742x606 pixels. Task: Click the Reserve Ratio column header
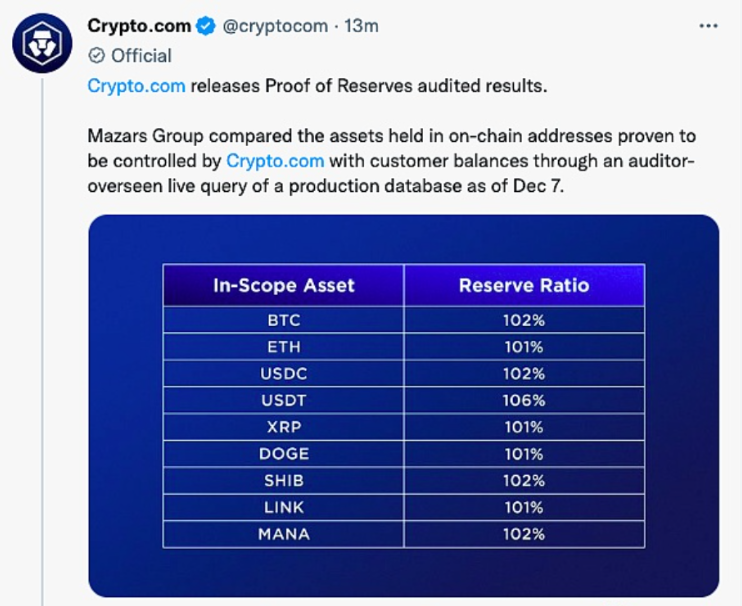click(524, 286)
